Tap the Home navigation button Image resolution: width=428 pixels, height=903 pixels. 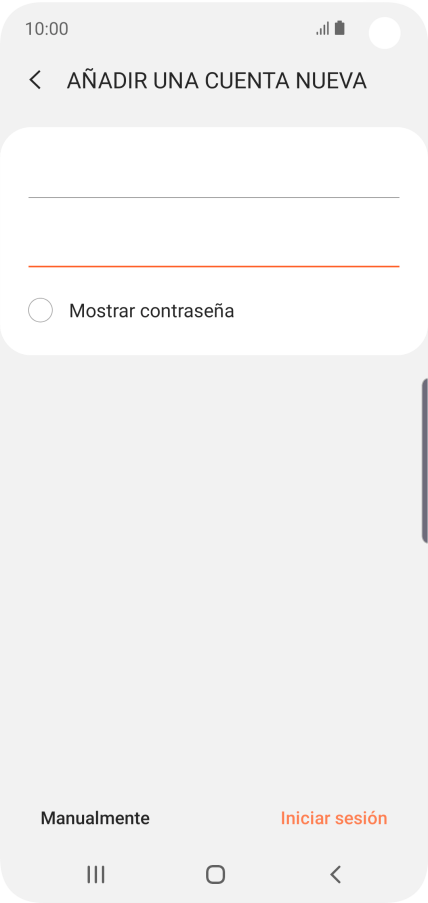pyautogui.click(x=215, y=874)
